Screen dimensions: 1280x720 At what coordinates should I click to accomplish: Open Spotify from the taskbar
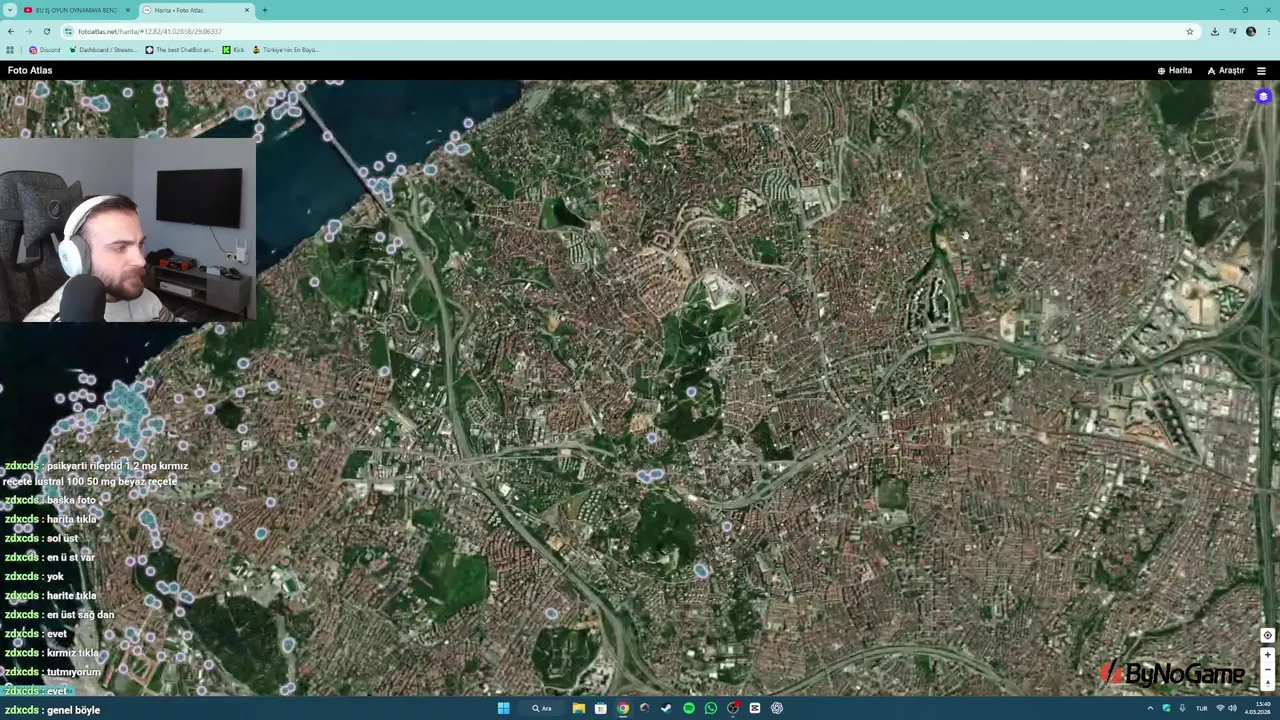tap(689, 708)
